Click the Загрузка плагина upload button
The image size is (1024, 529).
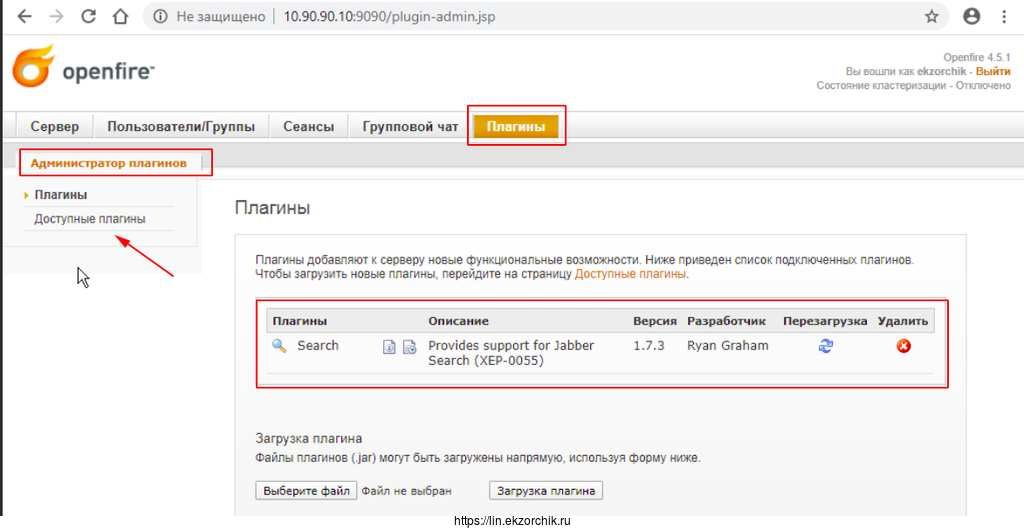pyautogui.click(x=546, y=491)
